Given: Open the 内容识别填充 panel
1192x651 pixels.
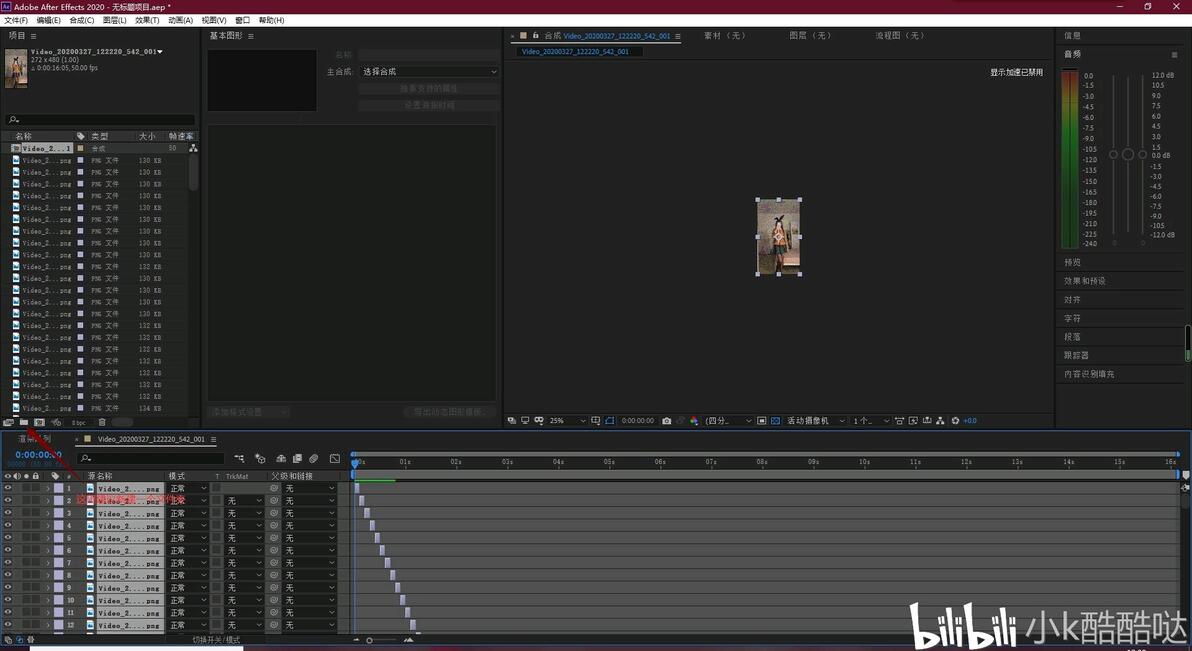Looking at the screenshot, I should (1089, 374).
